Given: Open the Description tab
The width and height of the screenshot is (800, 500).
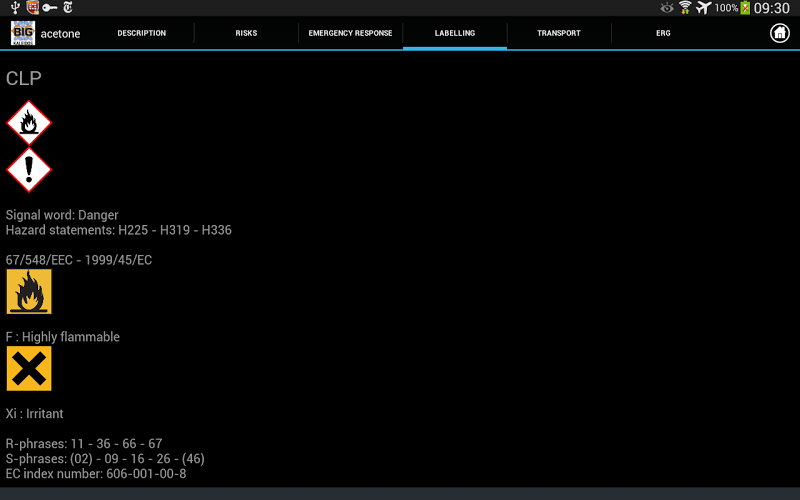Looking at the screenshot, I should click(141, 33).
